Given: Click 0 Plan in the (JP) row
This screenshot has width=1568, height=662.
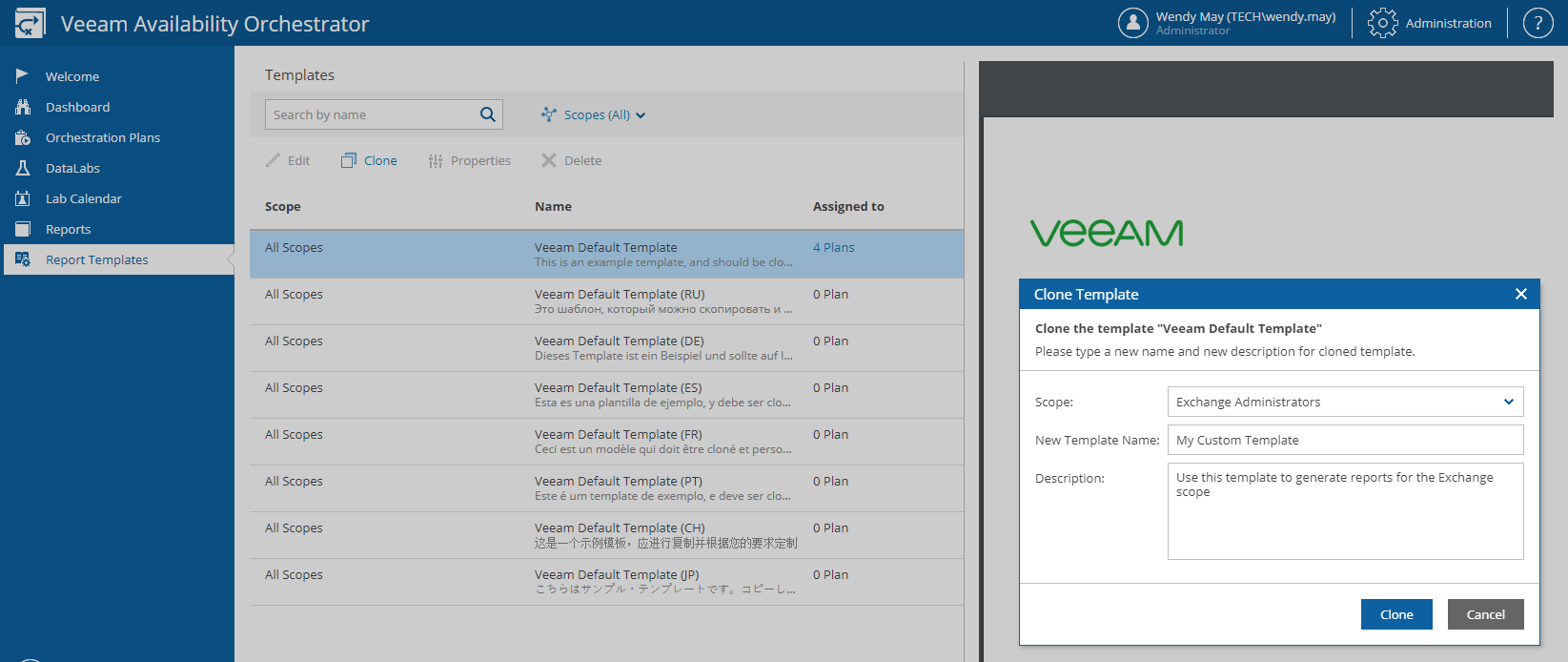Looking at the screenshot, I should [830, 574].
